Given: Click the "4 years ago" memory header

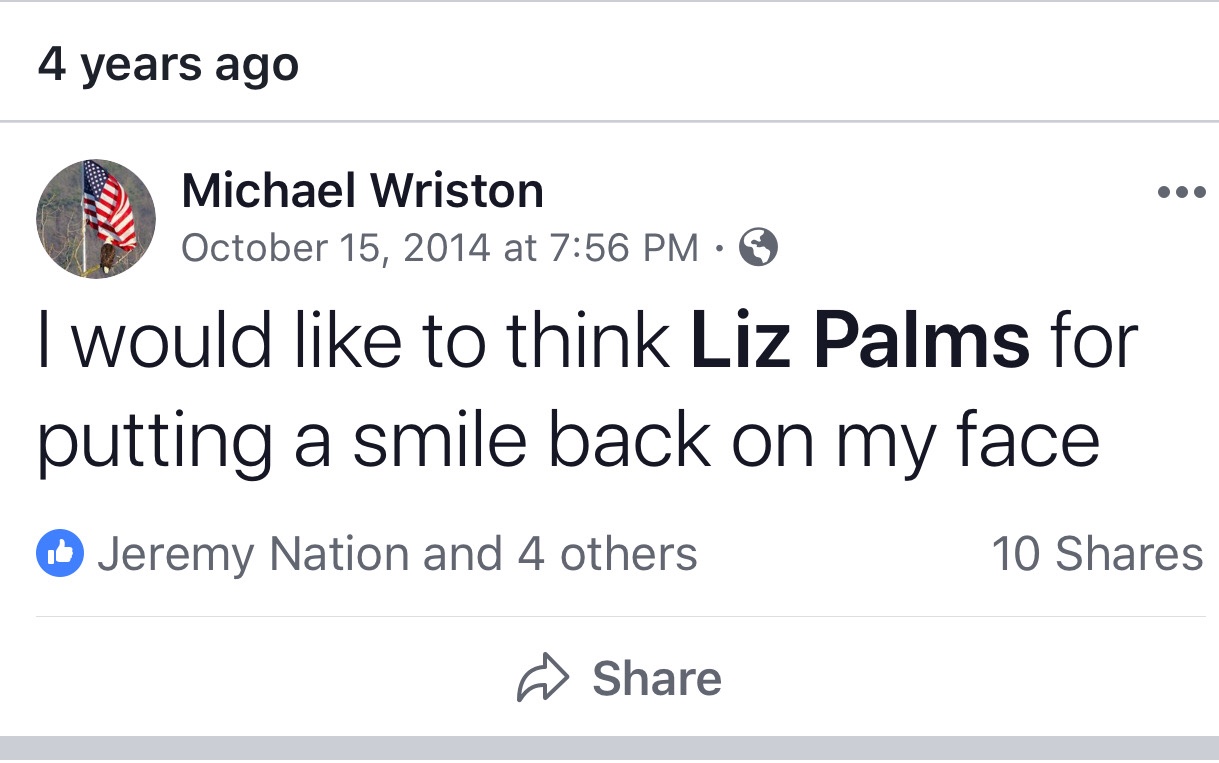Looking at the screenshot, I should [x=168, y=65].
